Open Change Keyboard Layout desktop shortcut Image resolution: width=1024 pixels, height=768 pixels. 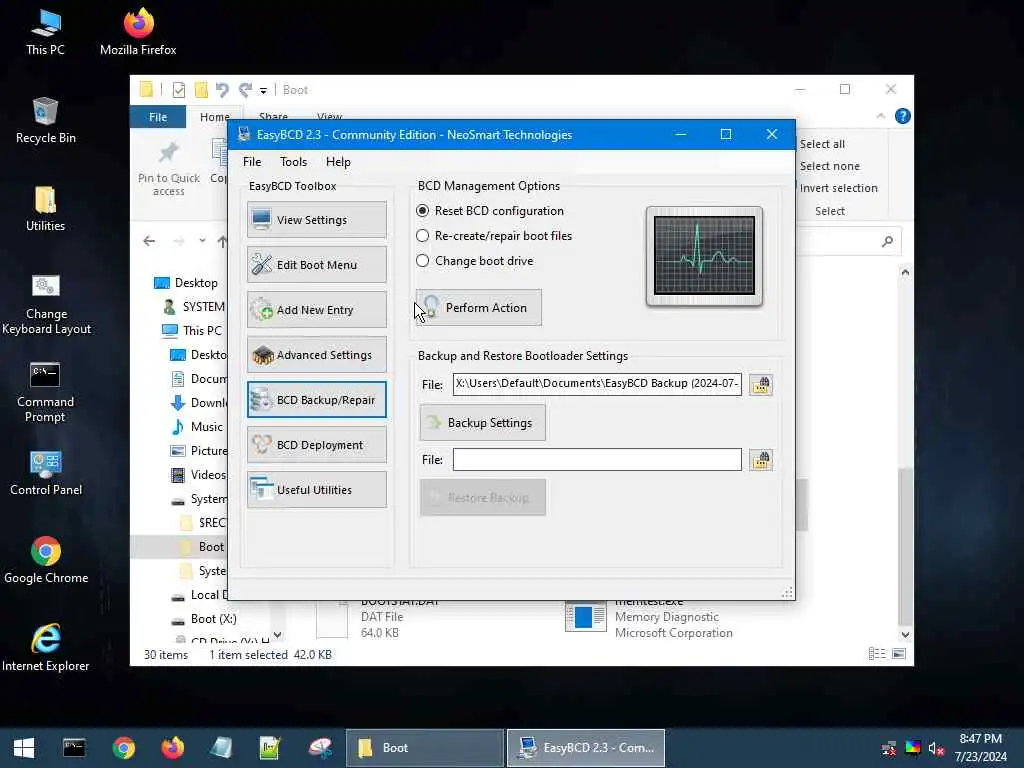pyautogui.click(x=46, y=304)
